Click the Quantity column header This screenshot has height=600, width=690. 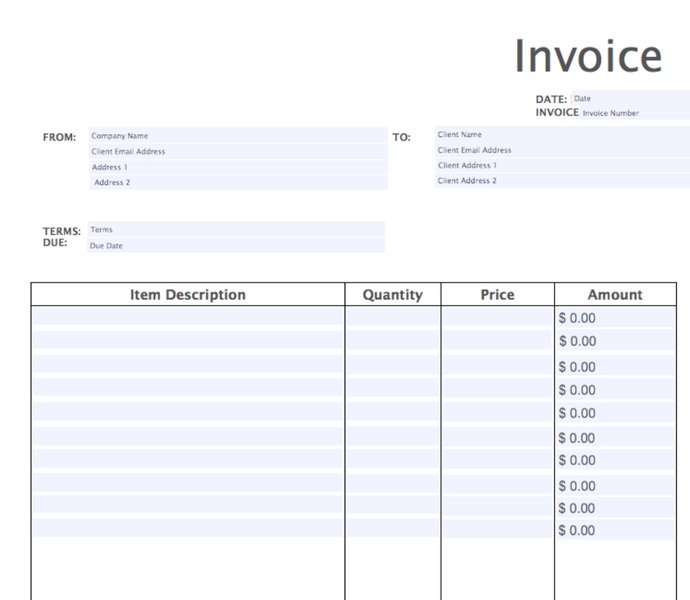393,294
